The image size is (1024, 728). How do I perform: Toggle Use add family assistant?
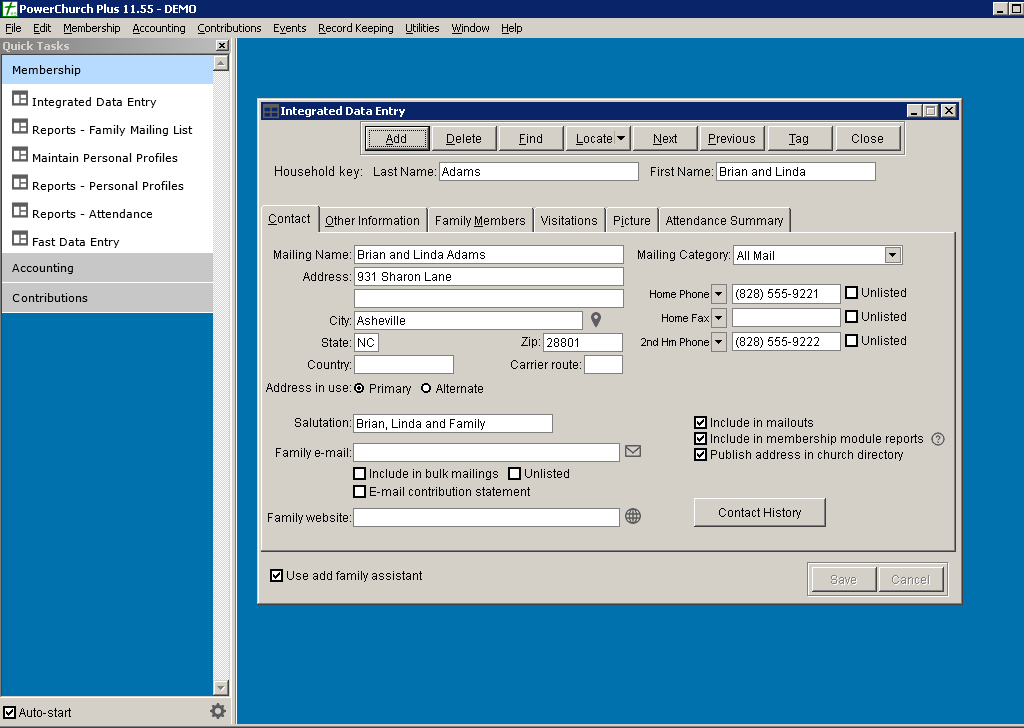click(276, 575)
